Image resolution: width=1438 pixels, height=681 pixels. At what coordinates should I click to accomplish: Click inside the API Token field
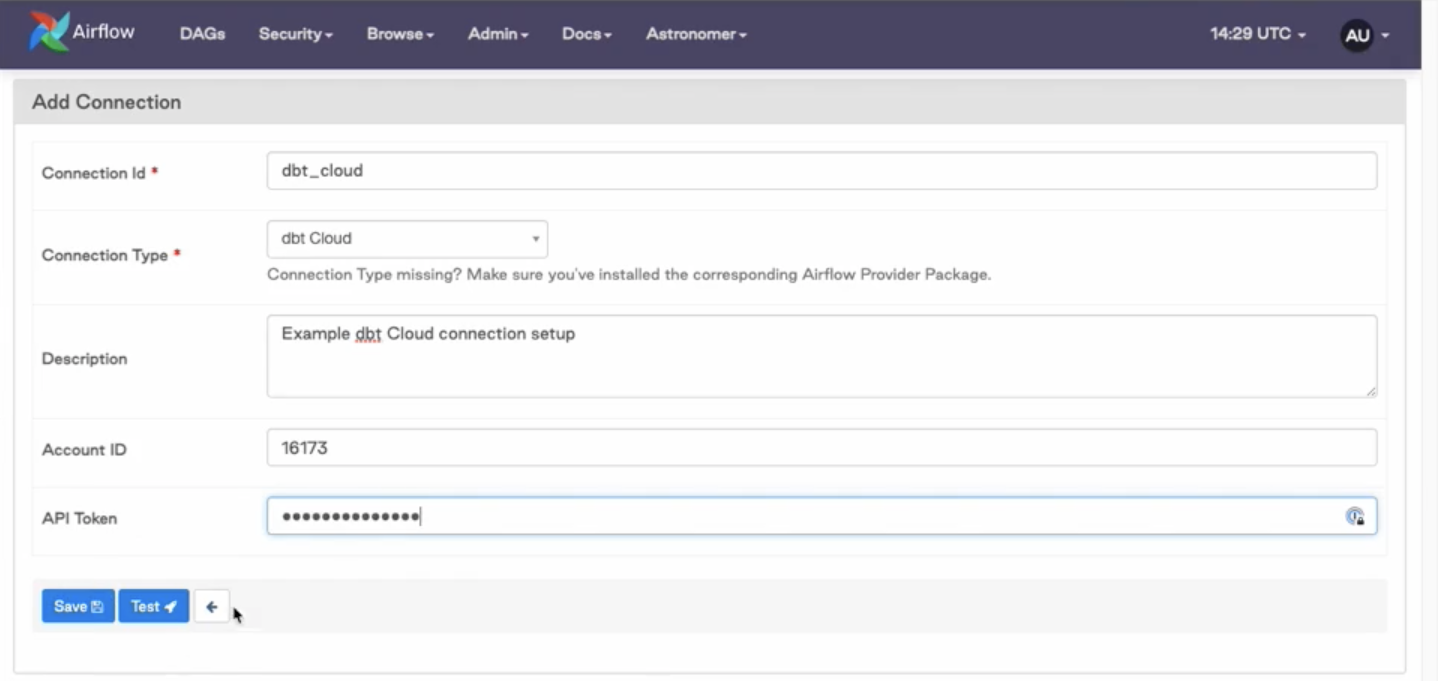(800, 516)
